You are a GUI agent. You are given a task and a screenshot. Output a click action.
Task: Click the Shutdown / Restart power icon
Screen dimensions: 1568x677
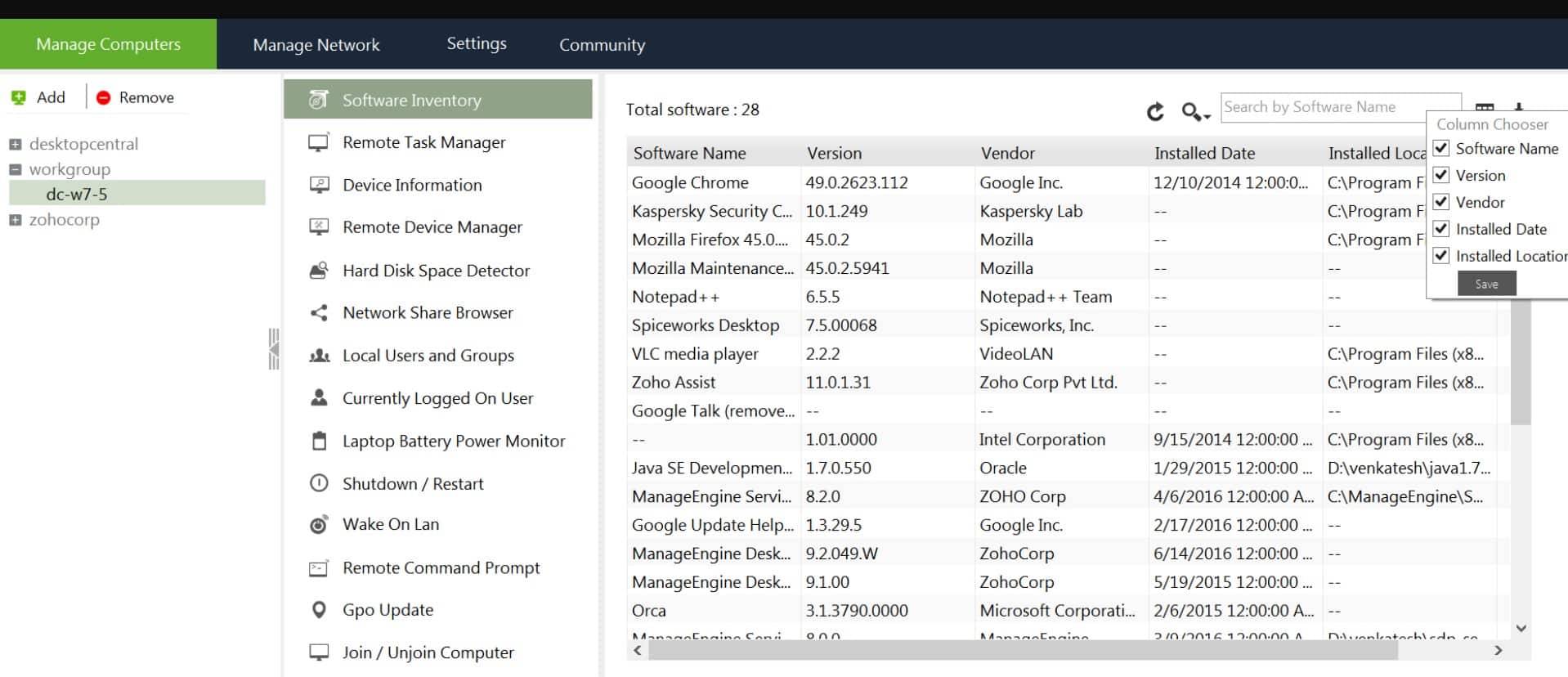318,483
